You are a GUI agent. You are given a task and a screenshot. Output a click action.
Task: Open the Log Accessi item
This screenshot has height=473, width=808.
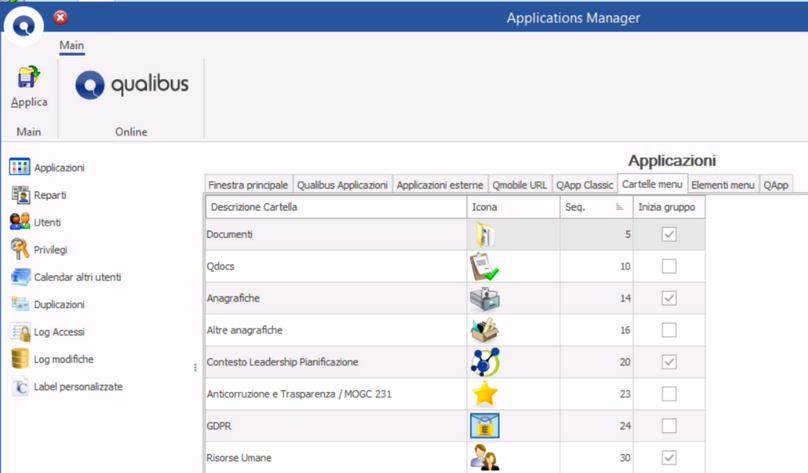pyautogui.click(x=58, y=332)
